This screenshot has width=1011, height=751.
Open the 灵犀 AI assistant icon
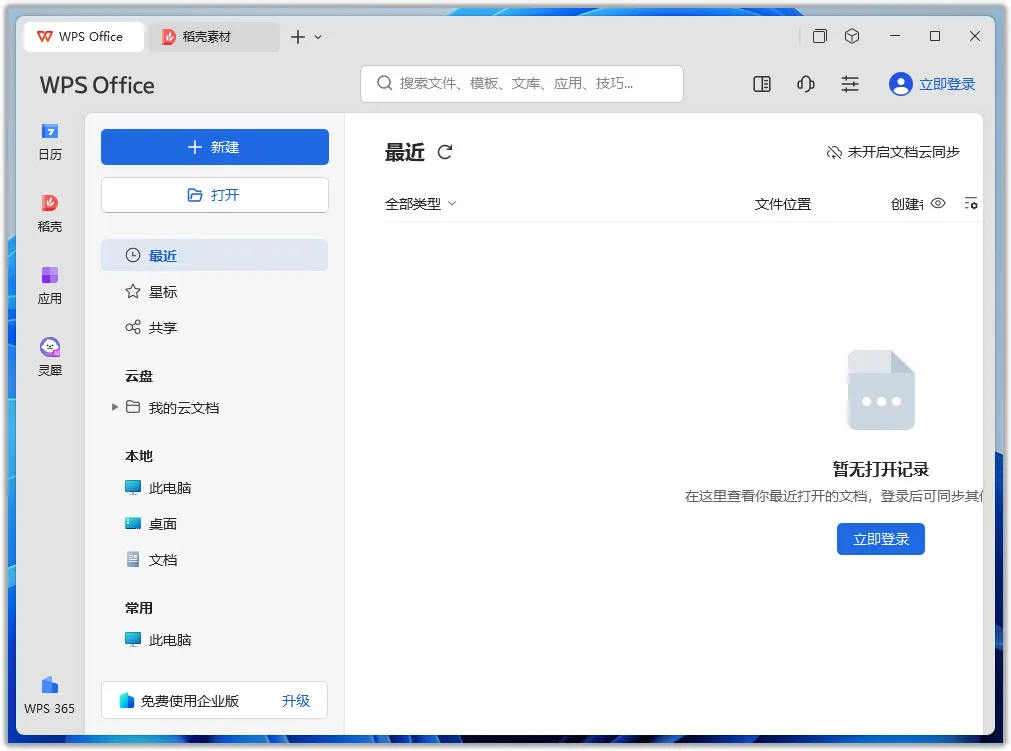pos(50,358)
